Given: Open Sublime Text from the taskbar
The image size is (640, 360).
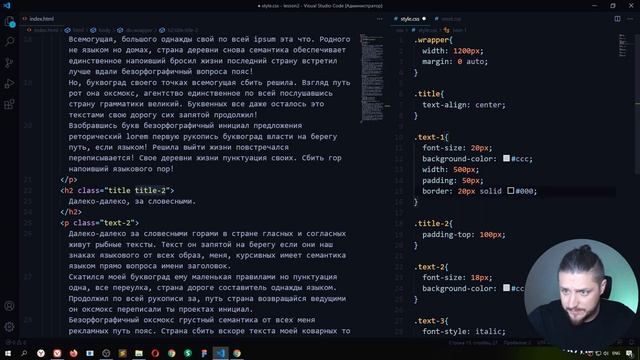Looking at the screenshot, I should coord(122,353).
